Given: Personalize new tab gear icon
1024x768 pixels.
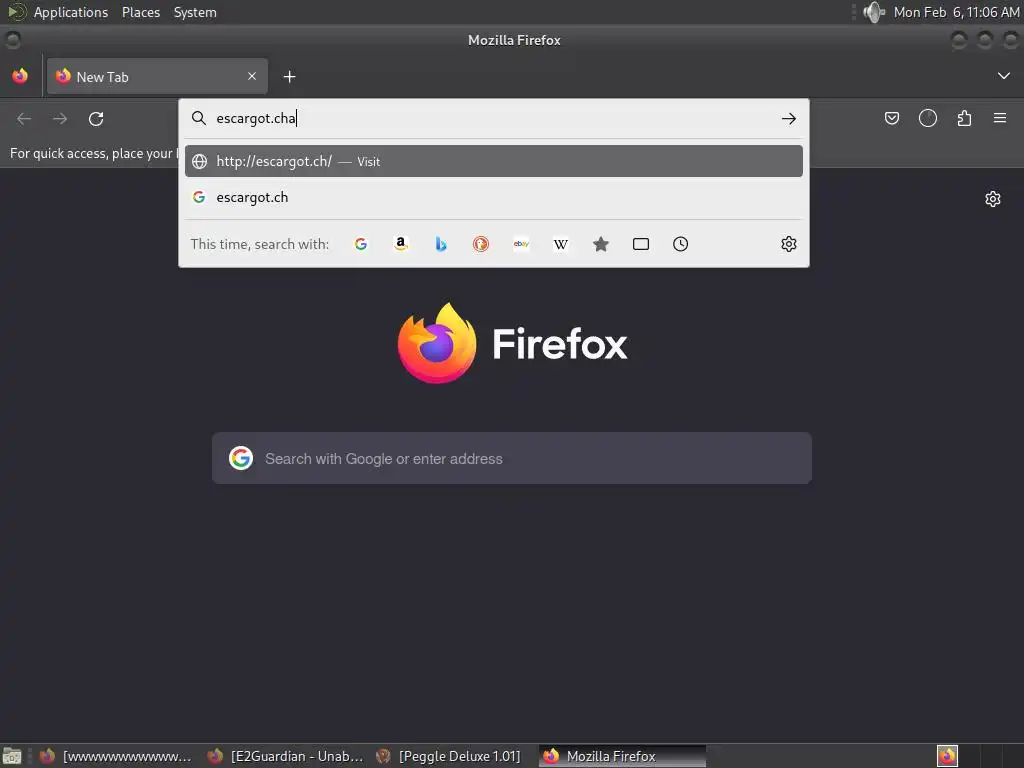Looking at the screenshot, I should pyautogui.click(x=993, y=199).
